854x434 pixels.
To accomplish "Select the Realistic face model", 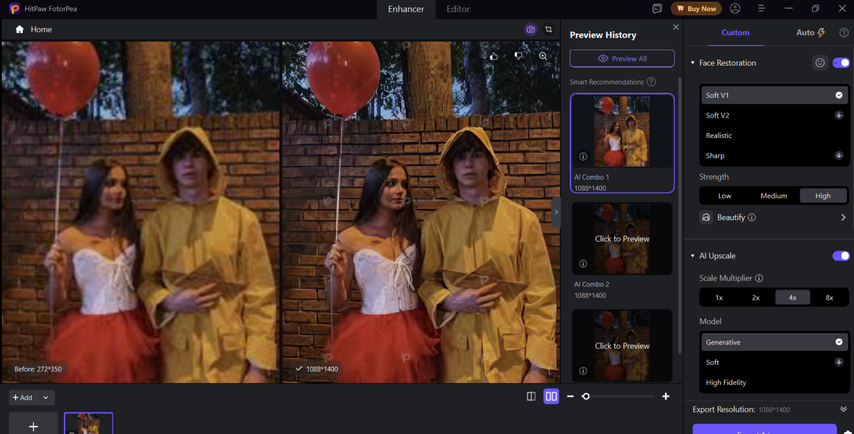I will pos(774,136).
